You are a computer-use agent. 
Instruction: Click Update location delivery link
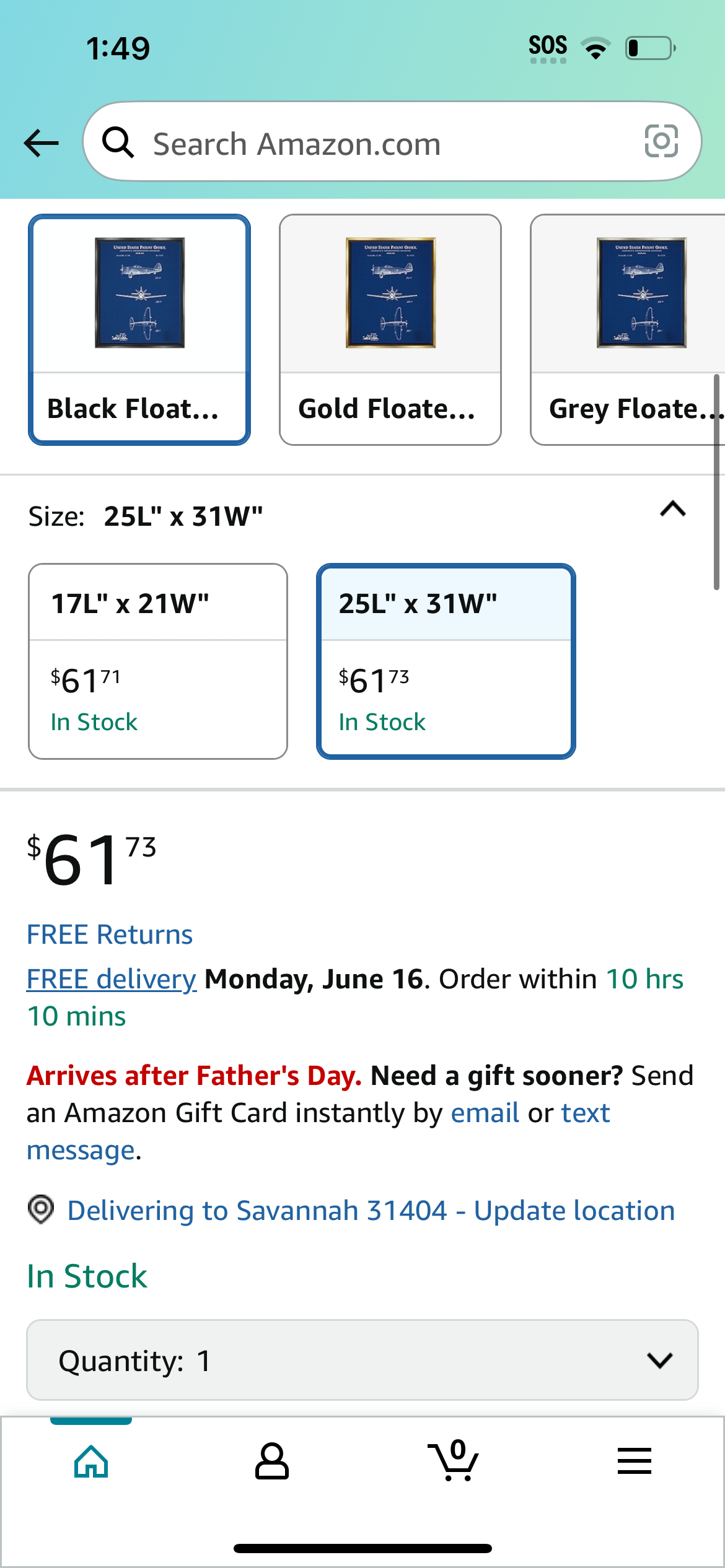point(574,1210)
